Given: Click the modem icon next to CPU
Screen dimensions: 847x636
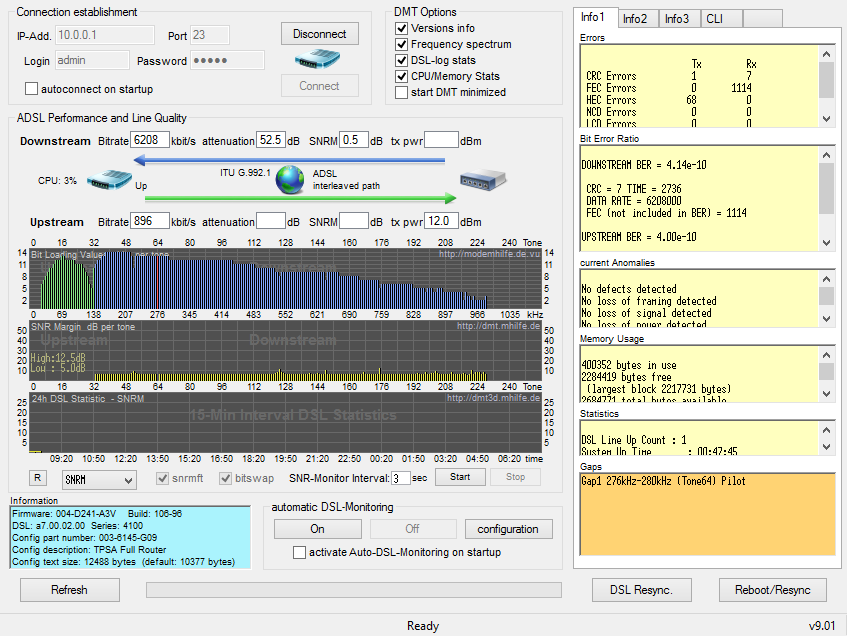Looking at the screenshot, I should [110, 182].
